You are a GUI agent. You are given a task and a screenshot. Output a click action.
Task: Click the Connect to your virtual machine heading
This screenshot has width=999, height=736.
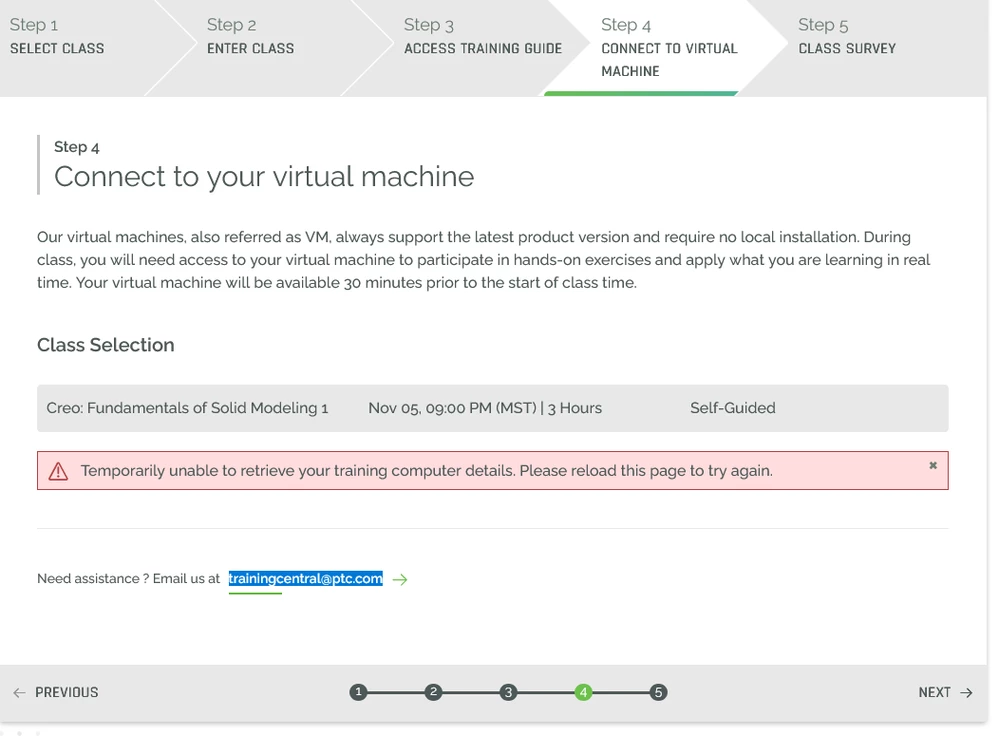(x=264, y=177)
